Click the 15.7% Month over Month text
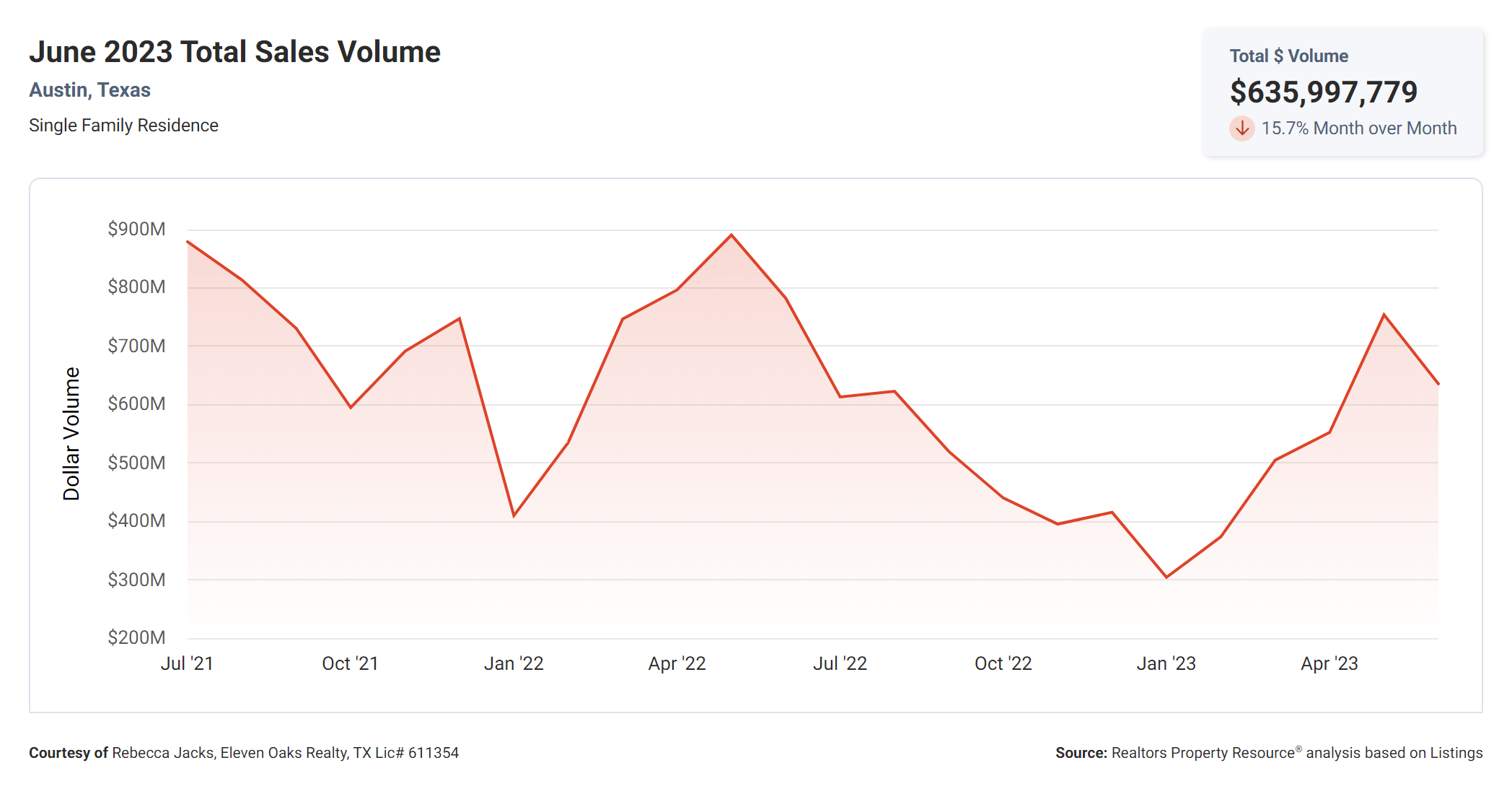Image resolution: width=1512 pixels, height=794 pixels. pyautogui.click(x=1358, y=128)
